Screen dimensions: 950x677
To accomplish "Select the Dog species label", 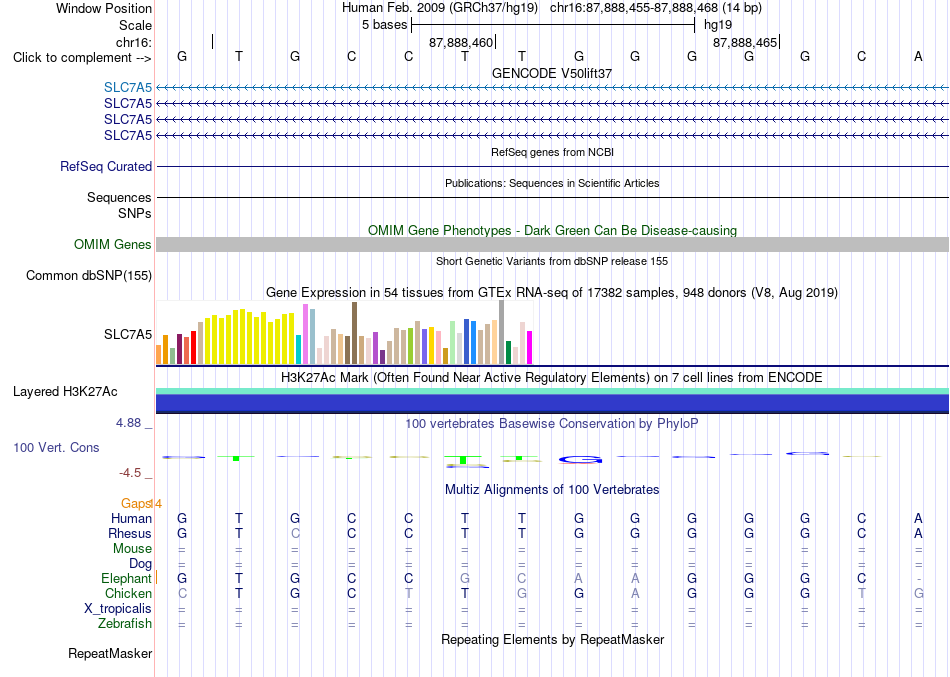I will point(141,564).
